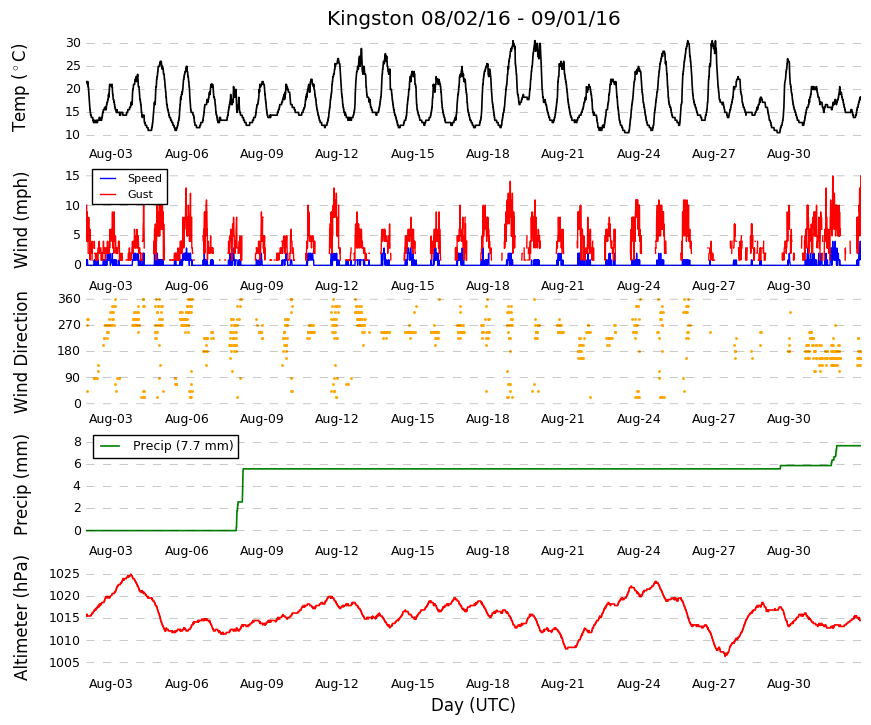The height and width of the screenshot is (725, 871).
Task: Click the green Precip legend line
Action: tap(110, 446)
